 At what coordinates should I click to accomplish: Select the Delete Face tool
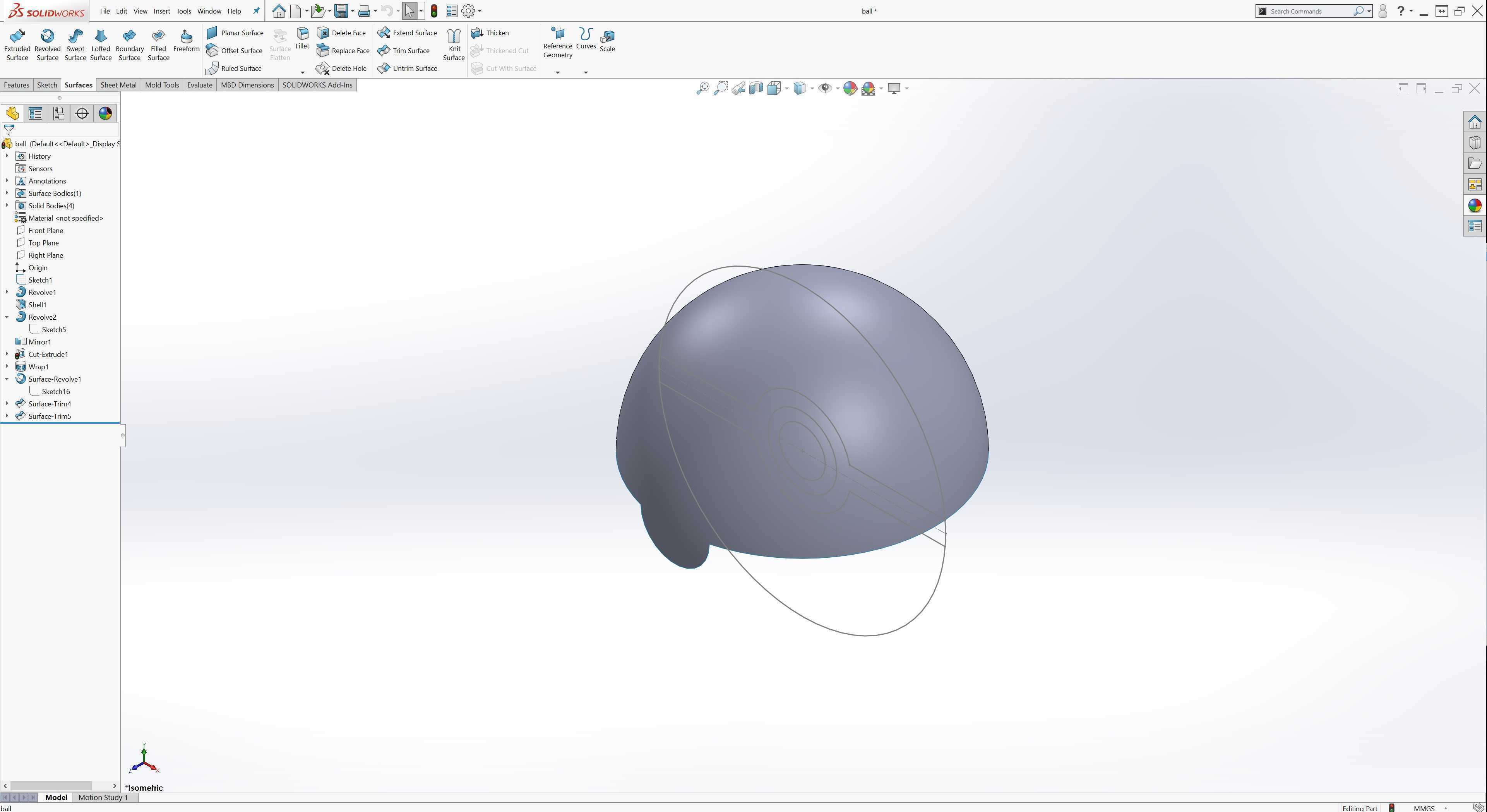(x=341, y=33)
